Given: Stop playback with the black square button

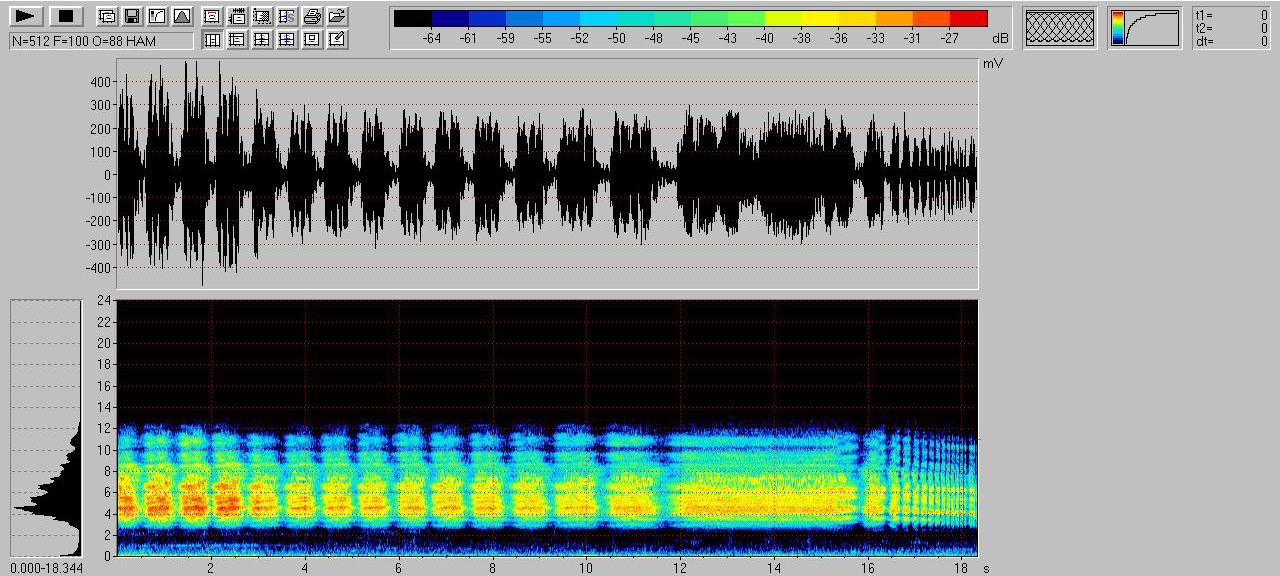Looking at the screenshot, I should tap(66, 16).
